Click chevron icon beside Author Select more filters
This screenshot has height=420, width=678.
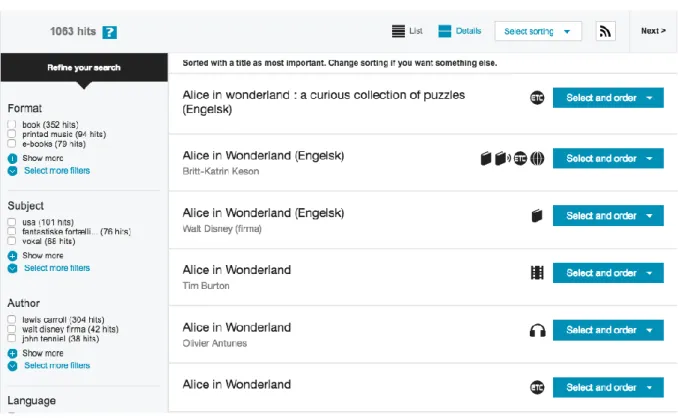click(13, 366)
